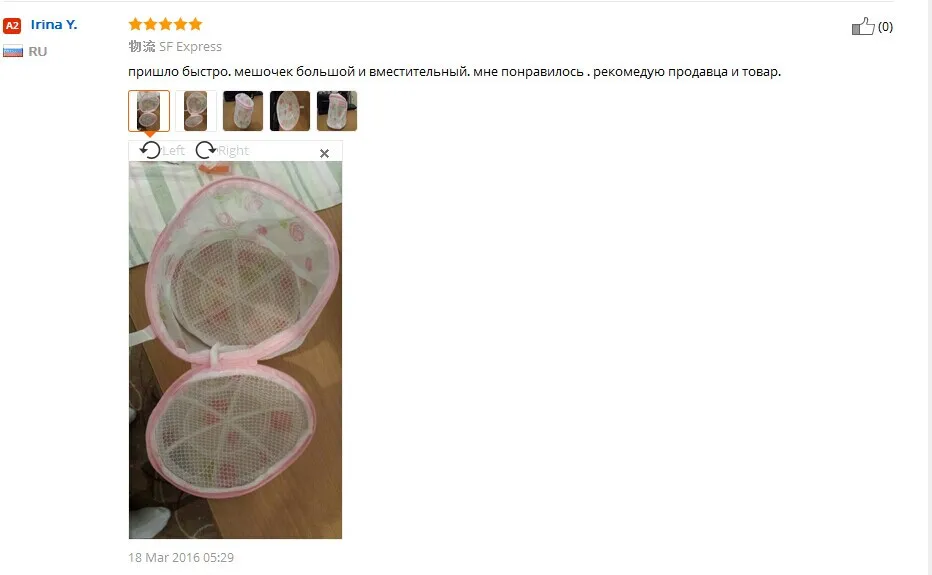This screenshot has height=575, width=932.
Task: Open the third thumbnail showing upright bag
Action: click(243, 111)
